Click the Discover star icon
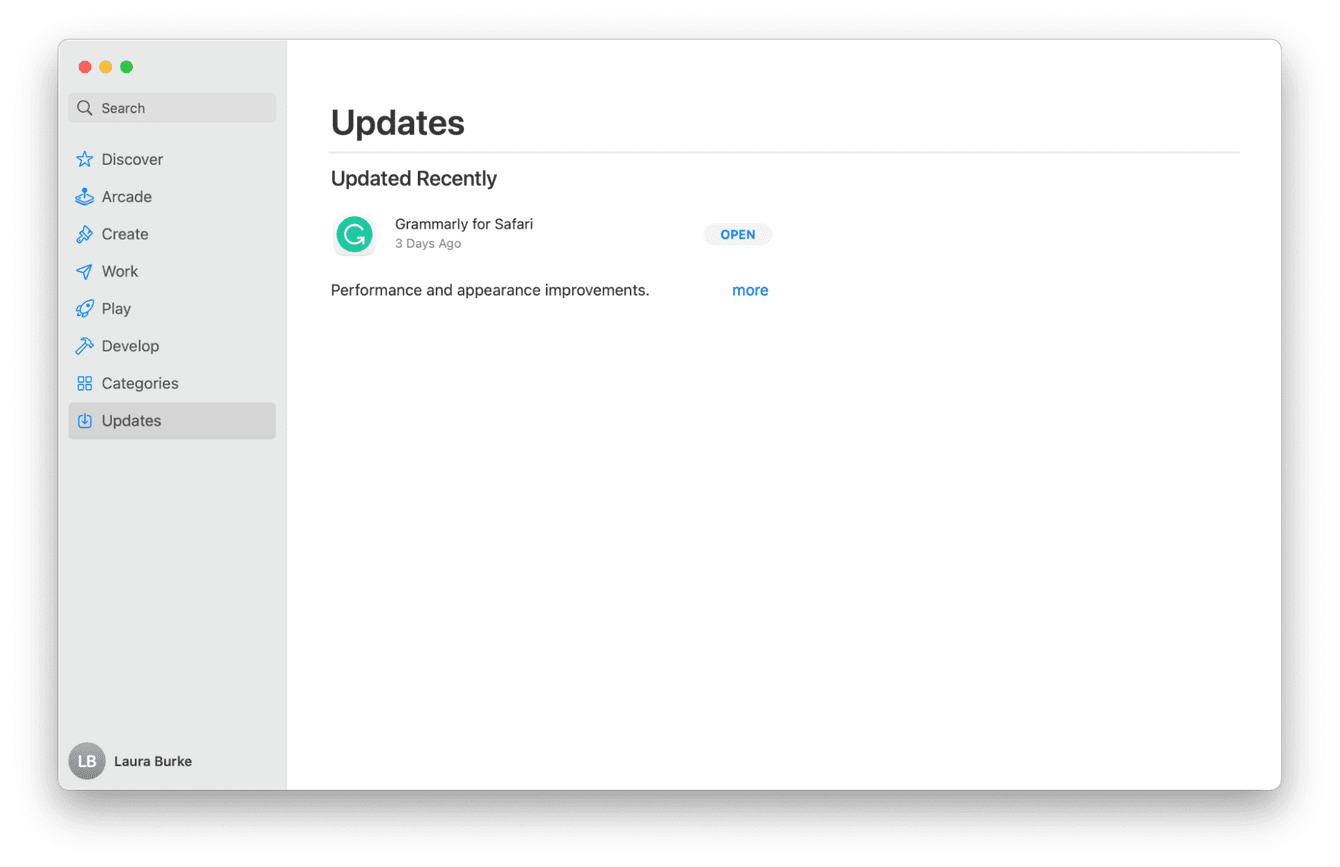Screen dimensions: 1340x867 point(85,159)
